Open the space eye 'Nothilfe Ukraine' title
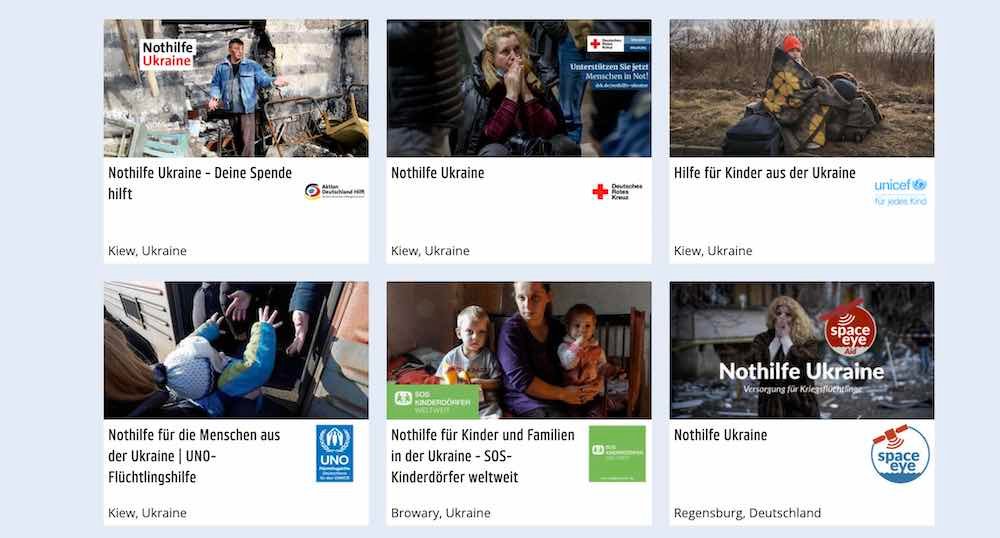This screenshot has height=538, width=1000. pyautogui.click(x=721, y=435)
